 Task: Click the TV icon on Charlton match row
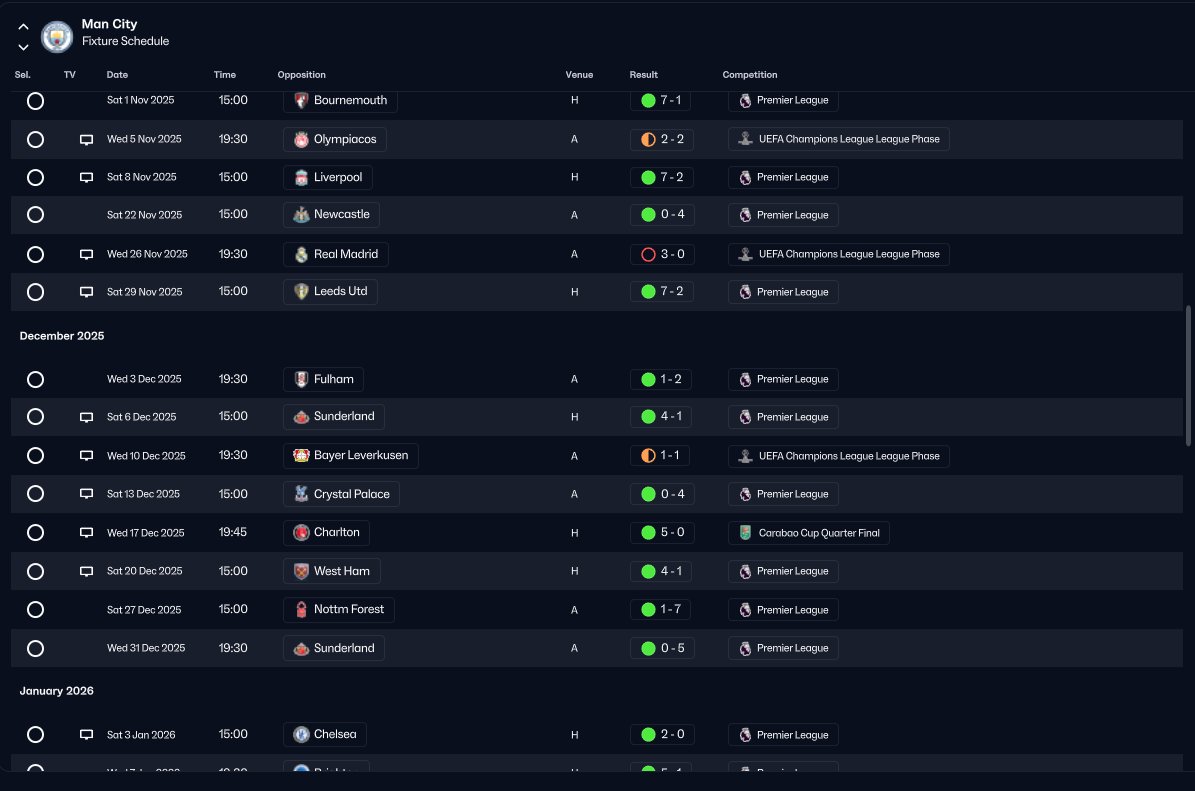tap(86, 533)
